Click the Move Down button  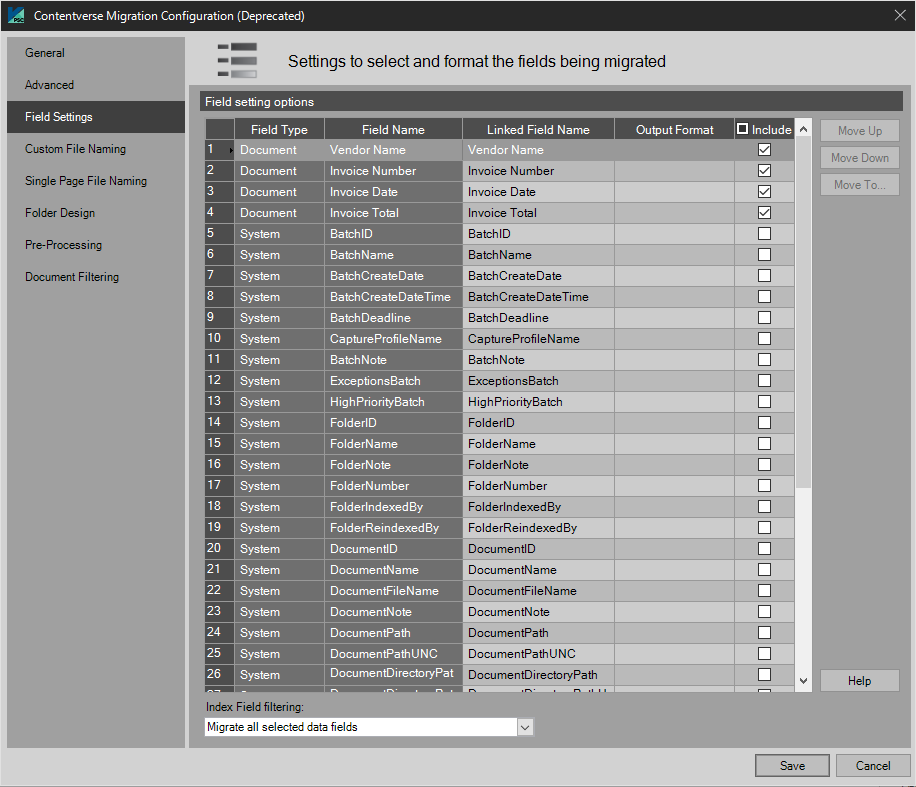[x=859, y=158]
